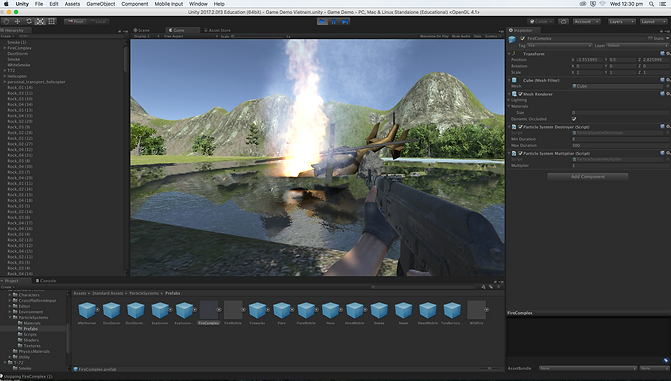Toggle the Static checkbox
671x381 pixels.
tap(650, 39)
